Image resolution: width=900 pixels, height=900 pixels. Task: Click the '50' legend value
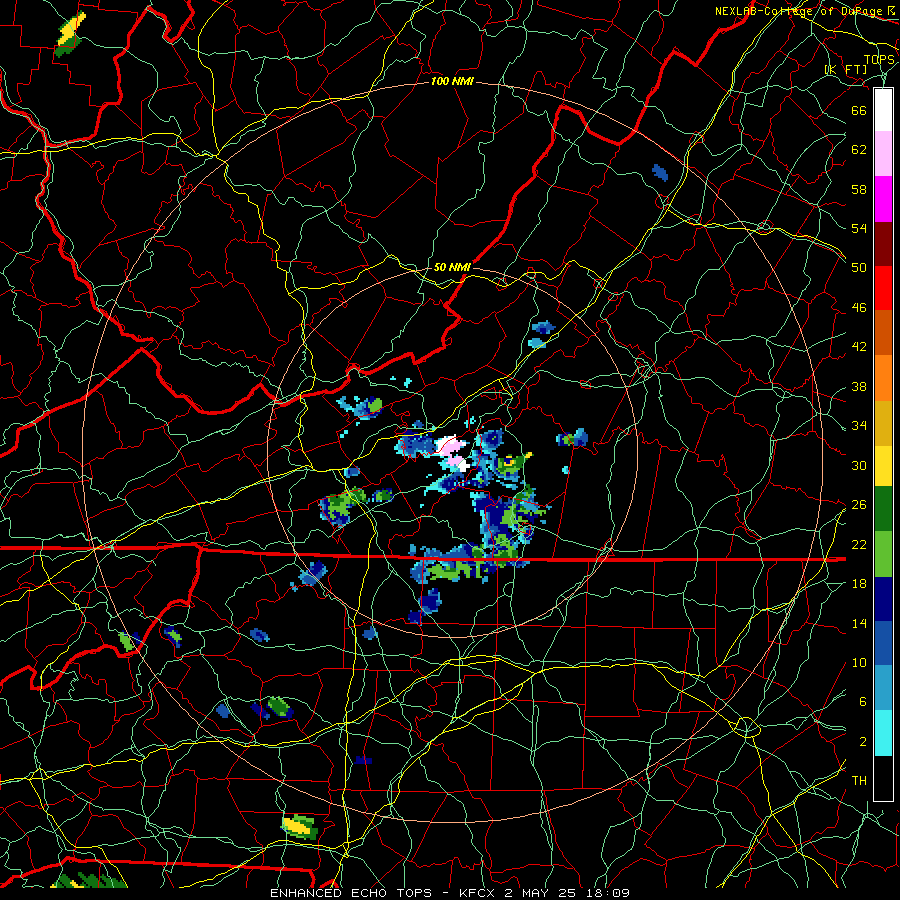coord(859,267)
